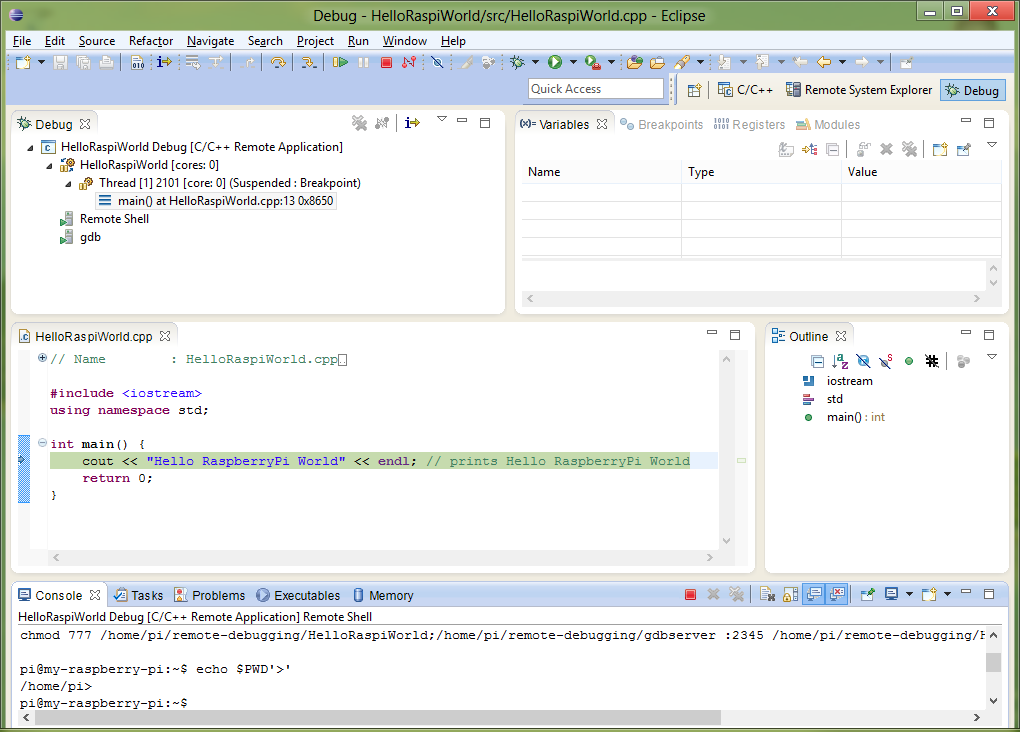
Task: Select the Debug perspective button
Action: click(973, 90)
